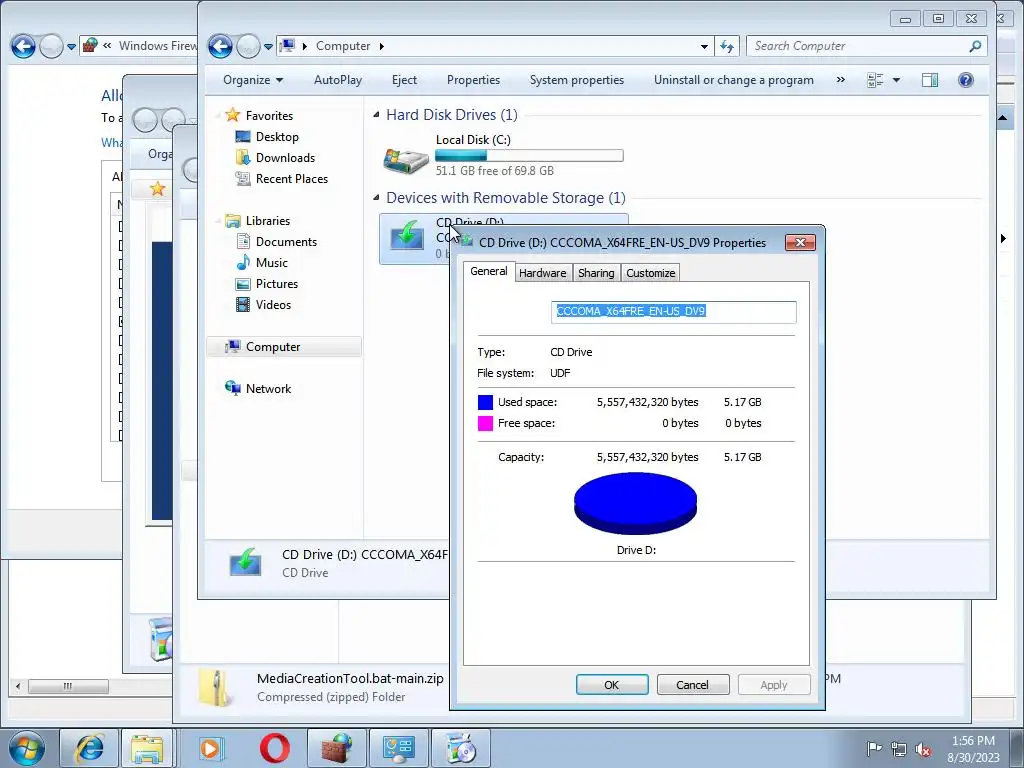The width and height of the screenshot is (1024, 768).
Task: Open Windows Explorer taskbar button
Action: pos(146,748)
